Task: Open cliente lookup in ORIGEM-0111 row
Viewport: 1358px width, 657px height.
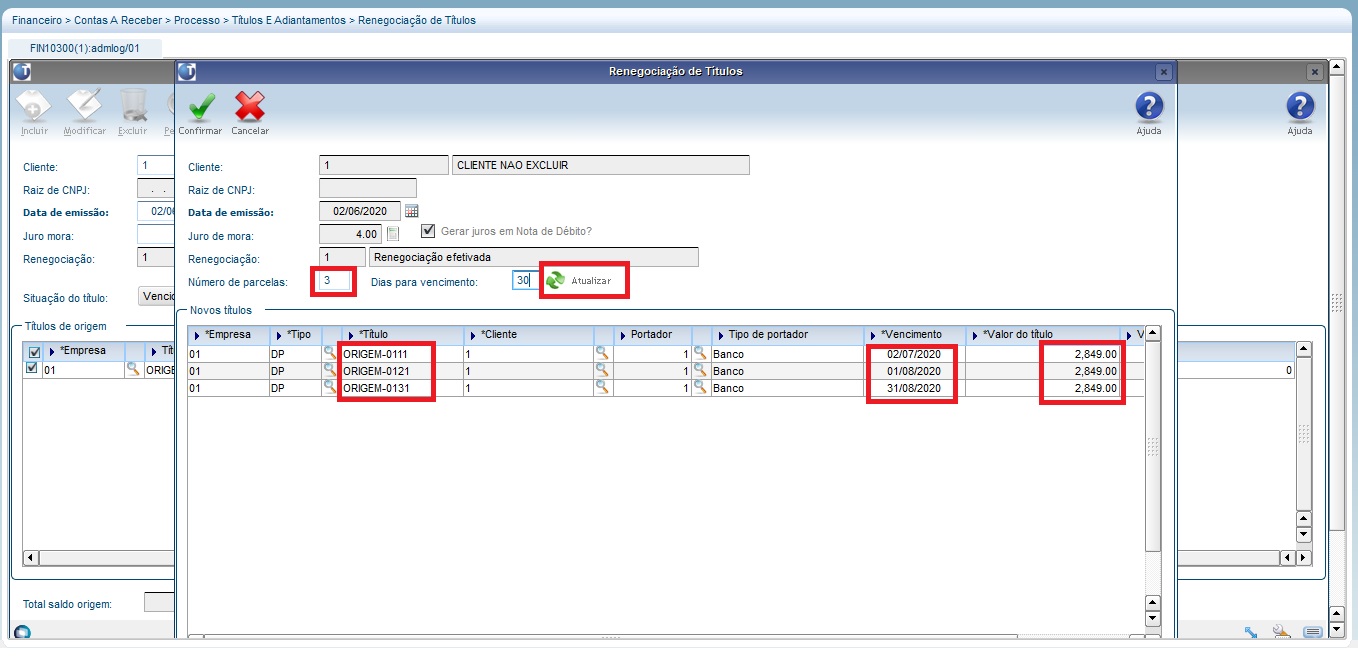Action: (602, 353)
